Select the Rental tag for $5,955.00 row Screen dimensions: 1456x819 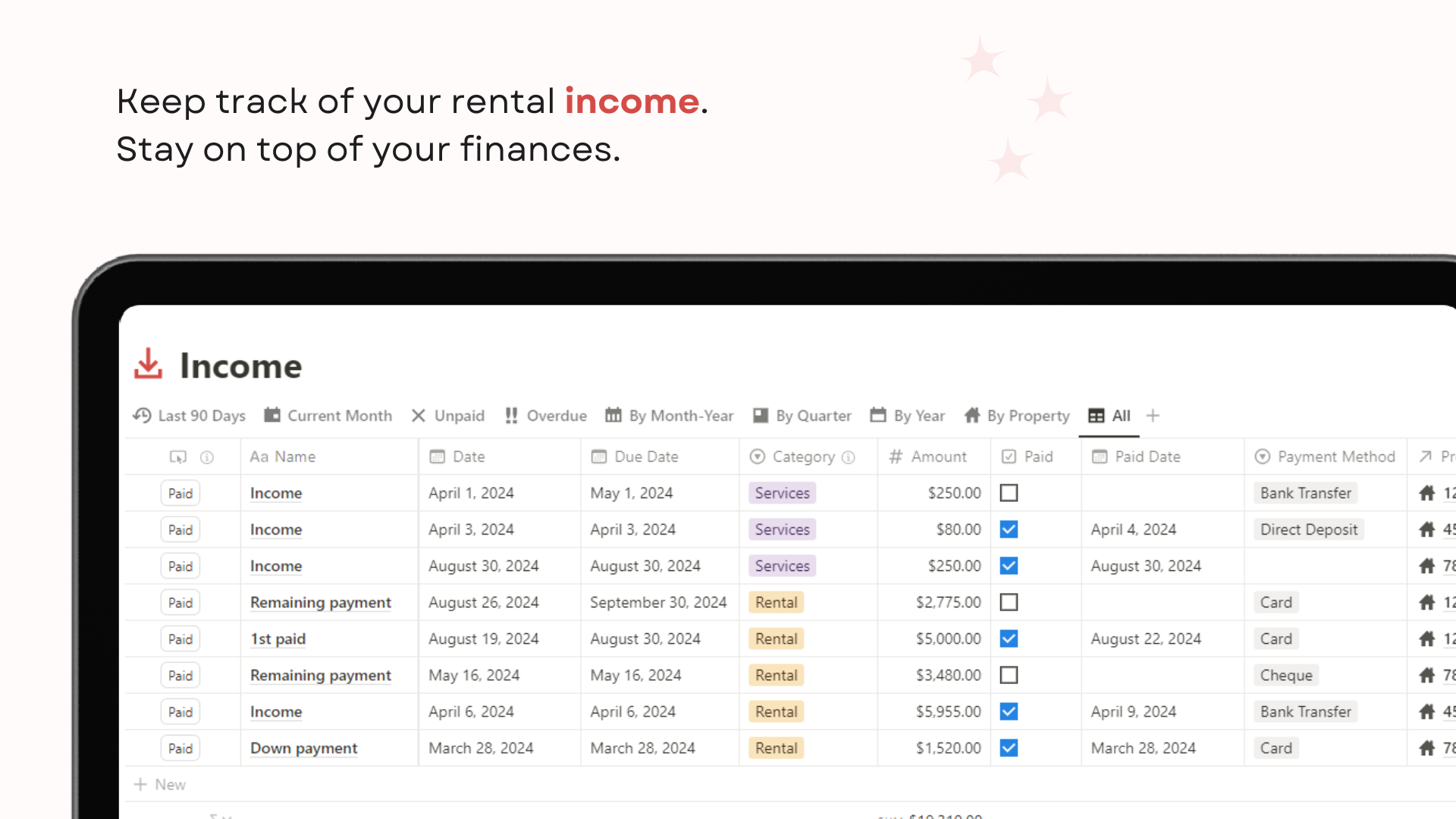coord(776,711)
